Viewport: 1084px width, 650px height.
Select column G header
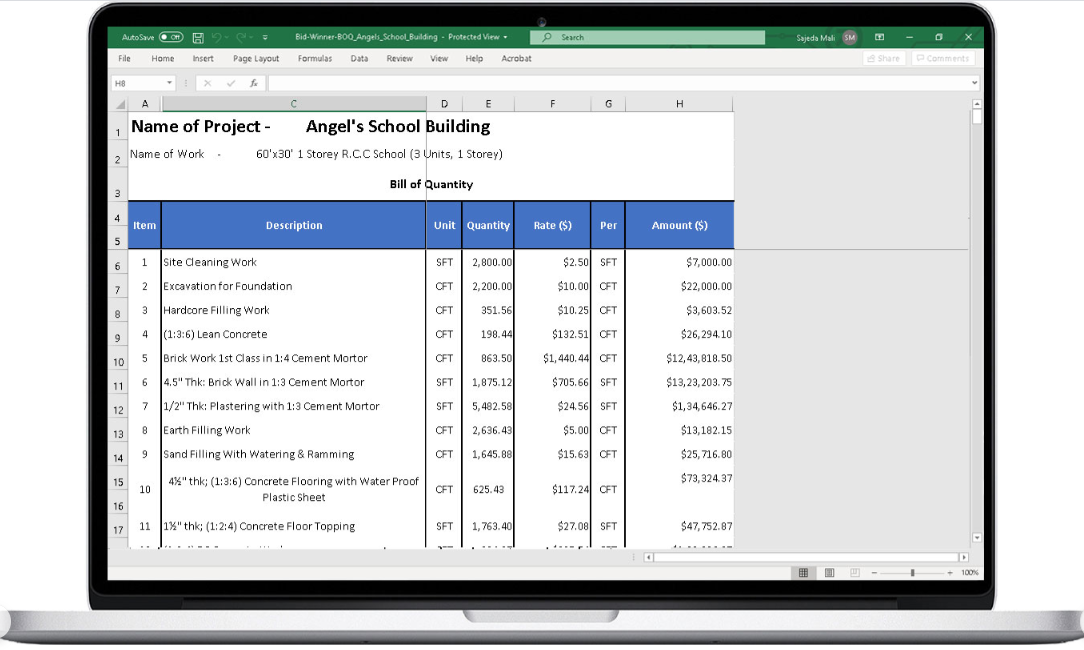608,104
